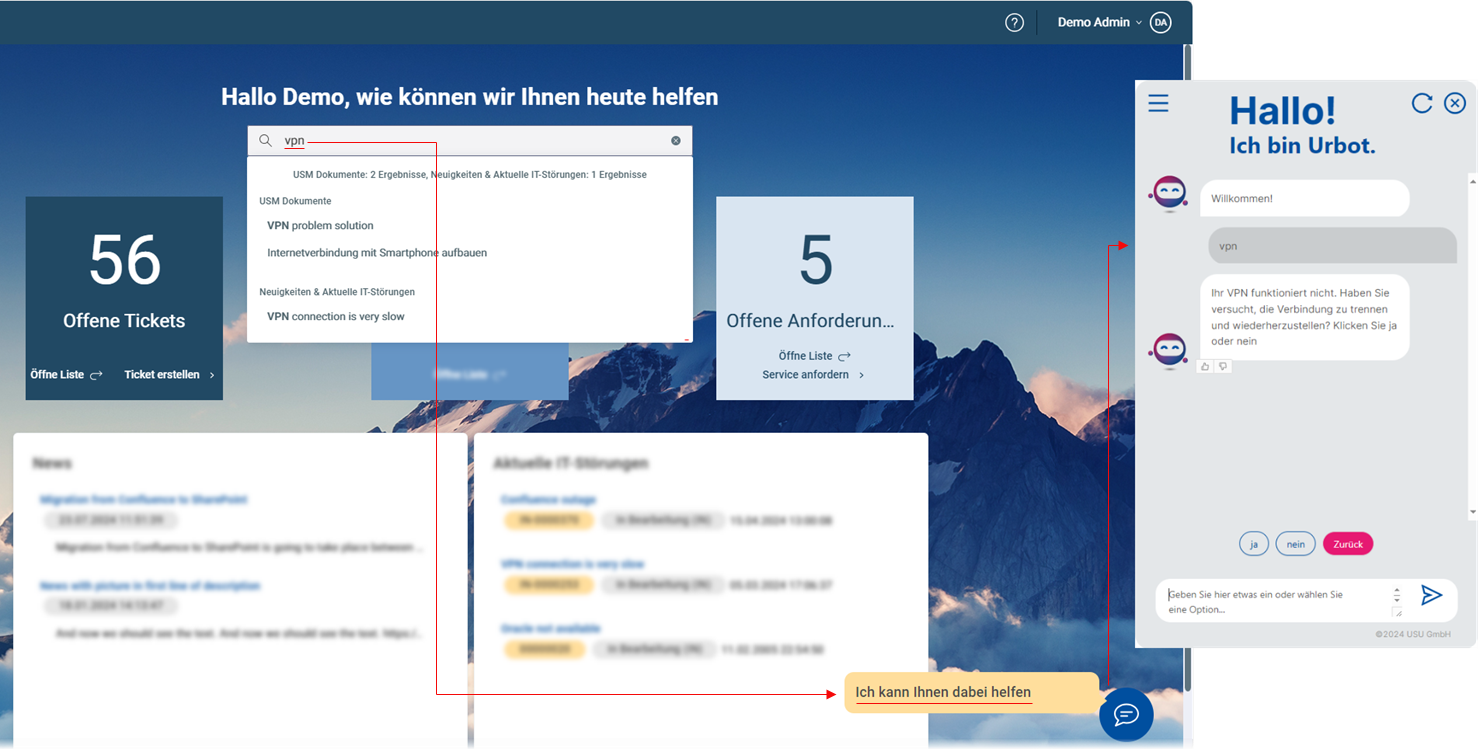Click the vpn search input field
Screen dimensions: 1480x749
(x=470, y=141)
